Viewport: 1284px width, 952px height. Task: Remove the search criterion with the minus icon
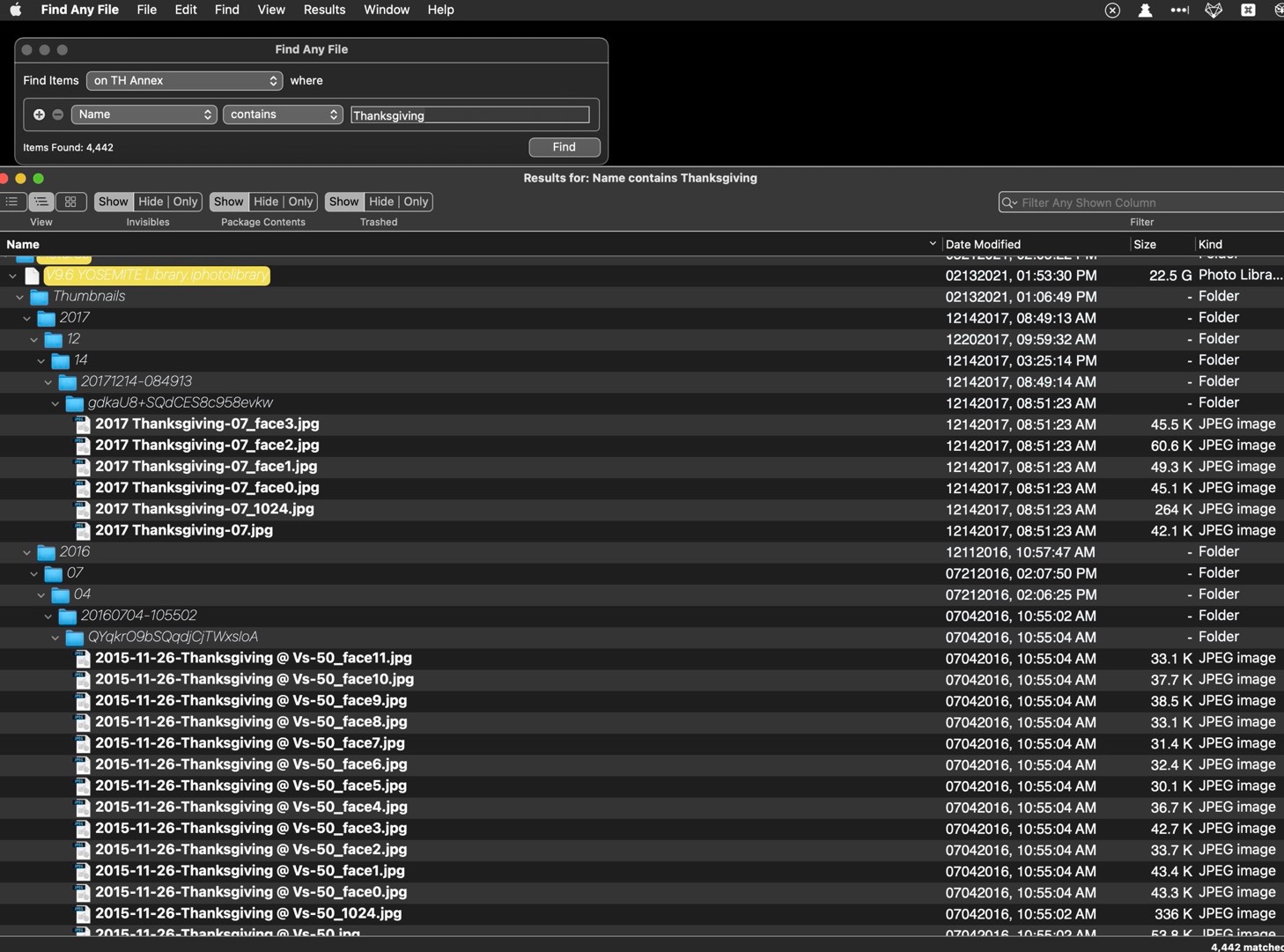(57, 114)
